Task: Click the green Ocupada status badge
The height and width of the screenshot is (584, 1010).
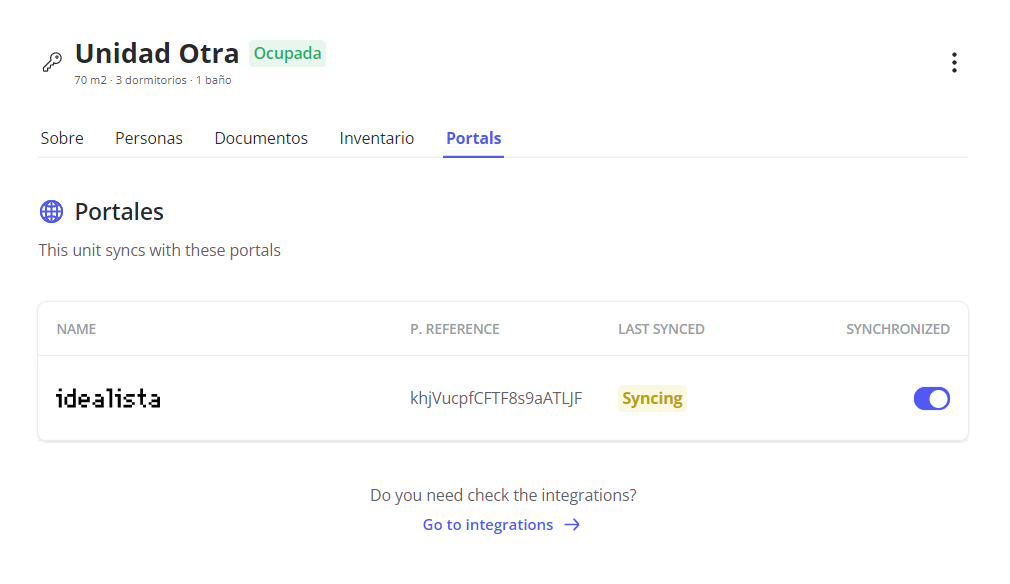Action: coord(287,54)
